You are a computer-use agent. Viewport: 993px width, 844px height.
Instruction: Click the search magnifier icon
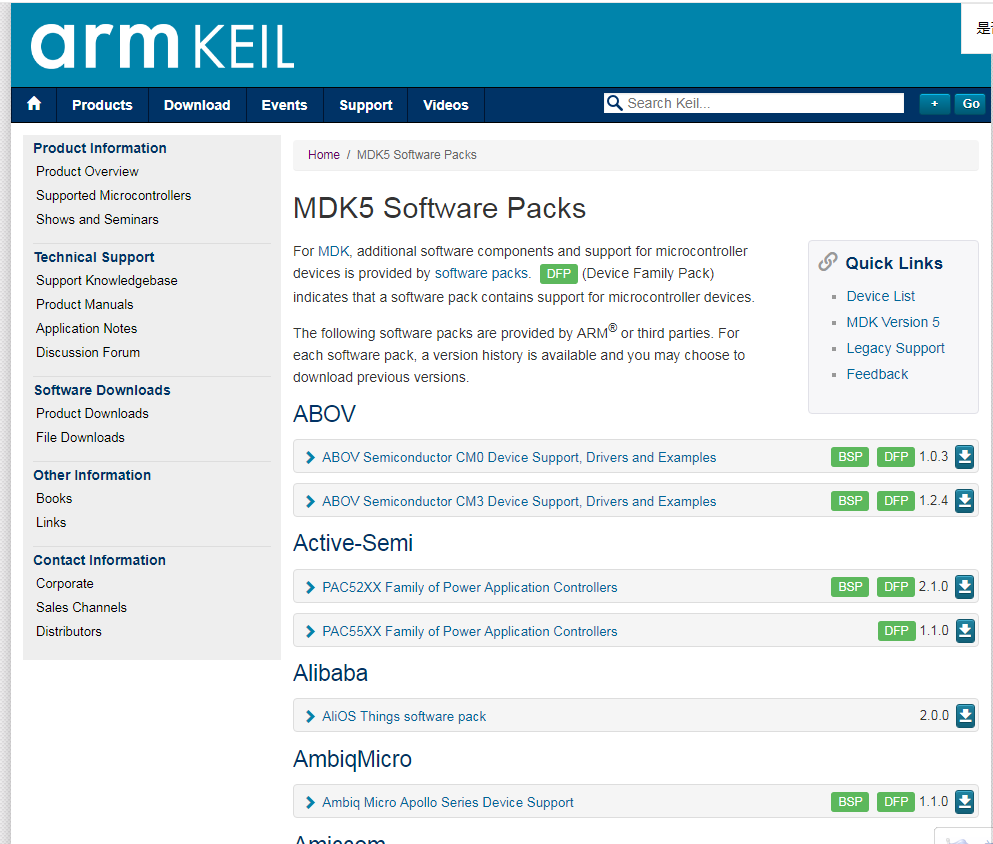pos(614,102)
